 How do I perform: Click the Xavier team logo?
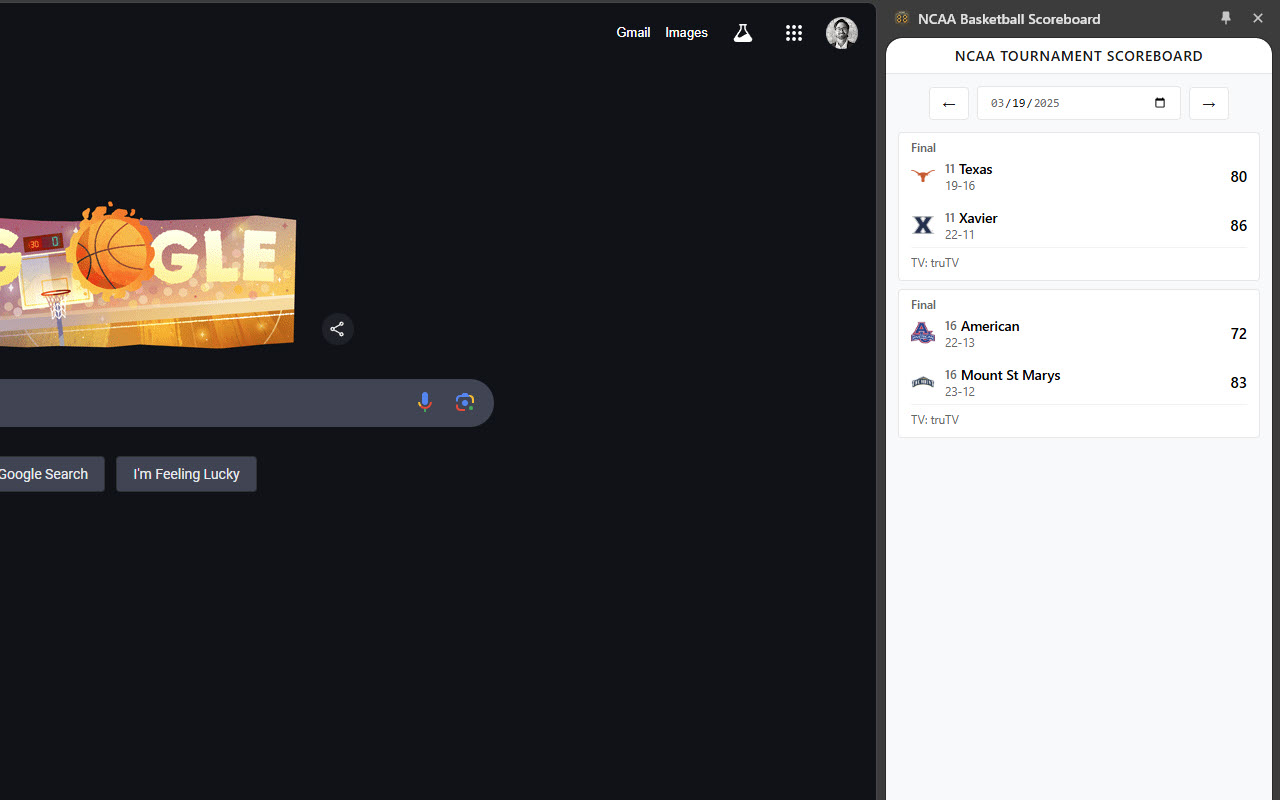point(923,225)
